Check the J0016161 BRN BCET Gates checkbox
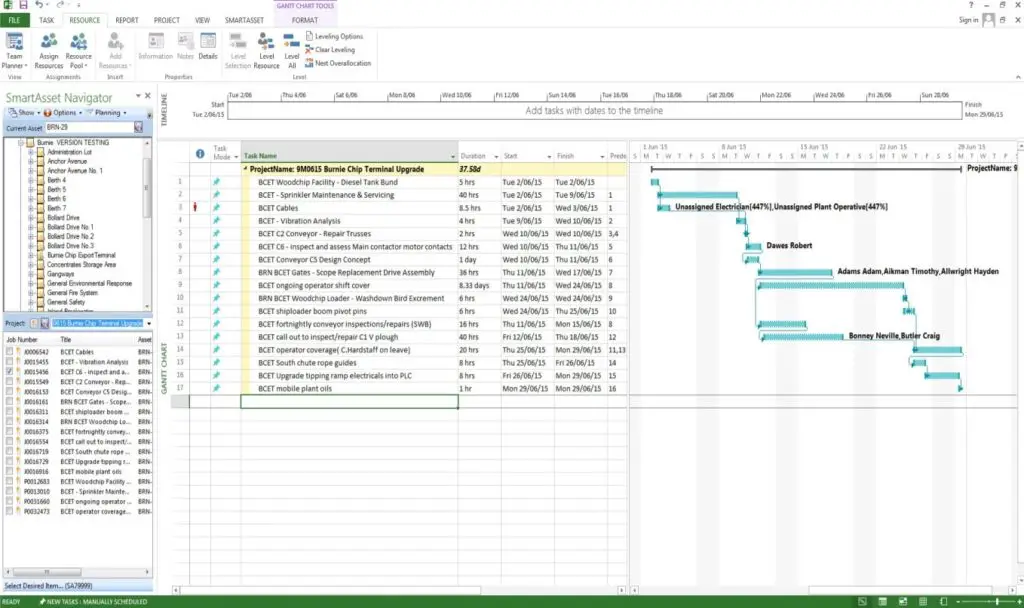The height and width of the screenshot is (608, 1024). (9, 402)
